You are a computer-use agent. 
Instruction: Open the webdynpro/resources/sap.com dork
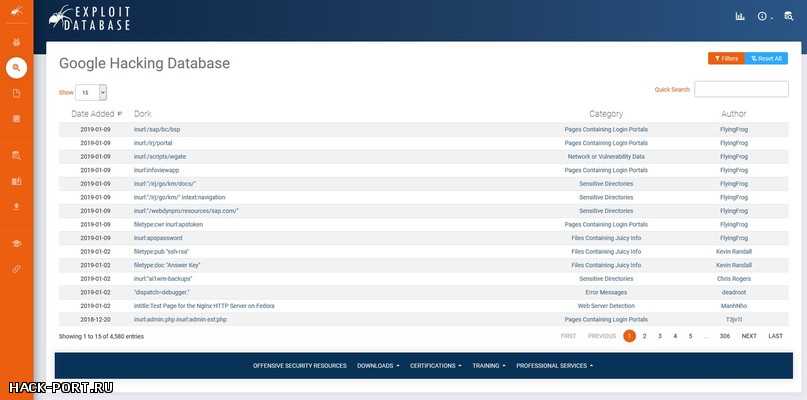[x=186, y=211]
